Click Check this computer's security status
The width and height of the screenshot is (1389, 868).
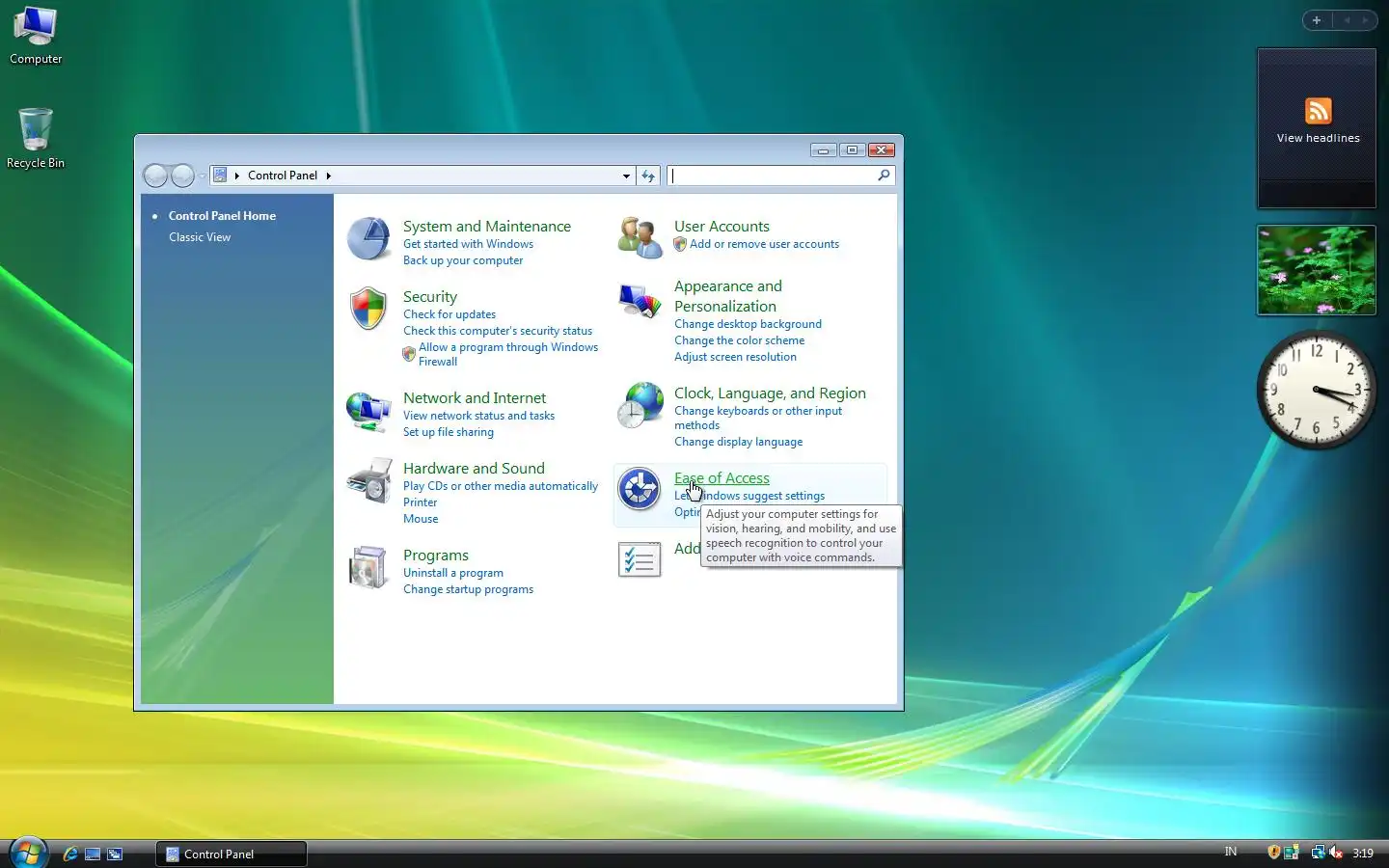tap(498, 331)
